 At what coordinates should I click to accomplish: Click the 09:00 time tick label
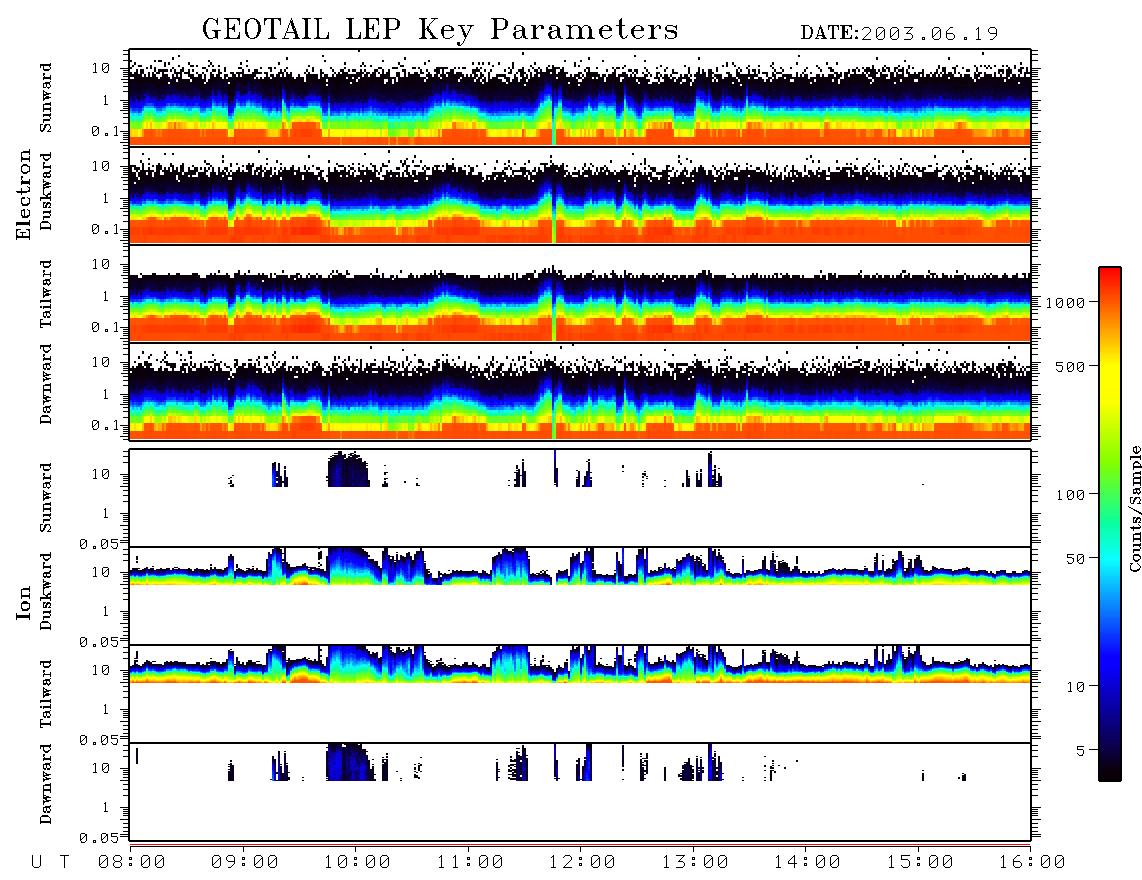pos(245,862)
